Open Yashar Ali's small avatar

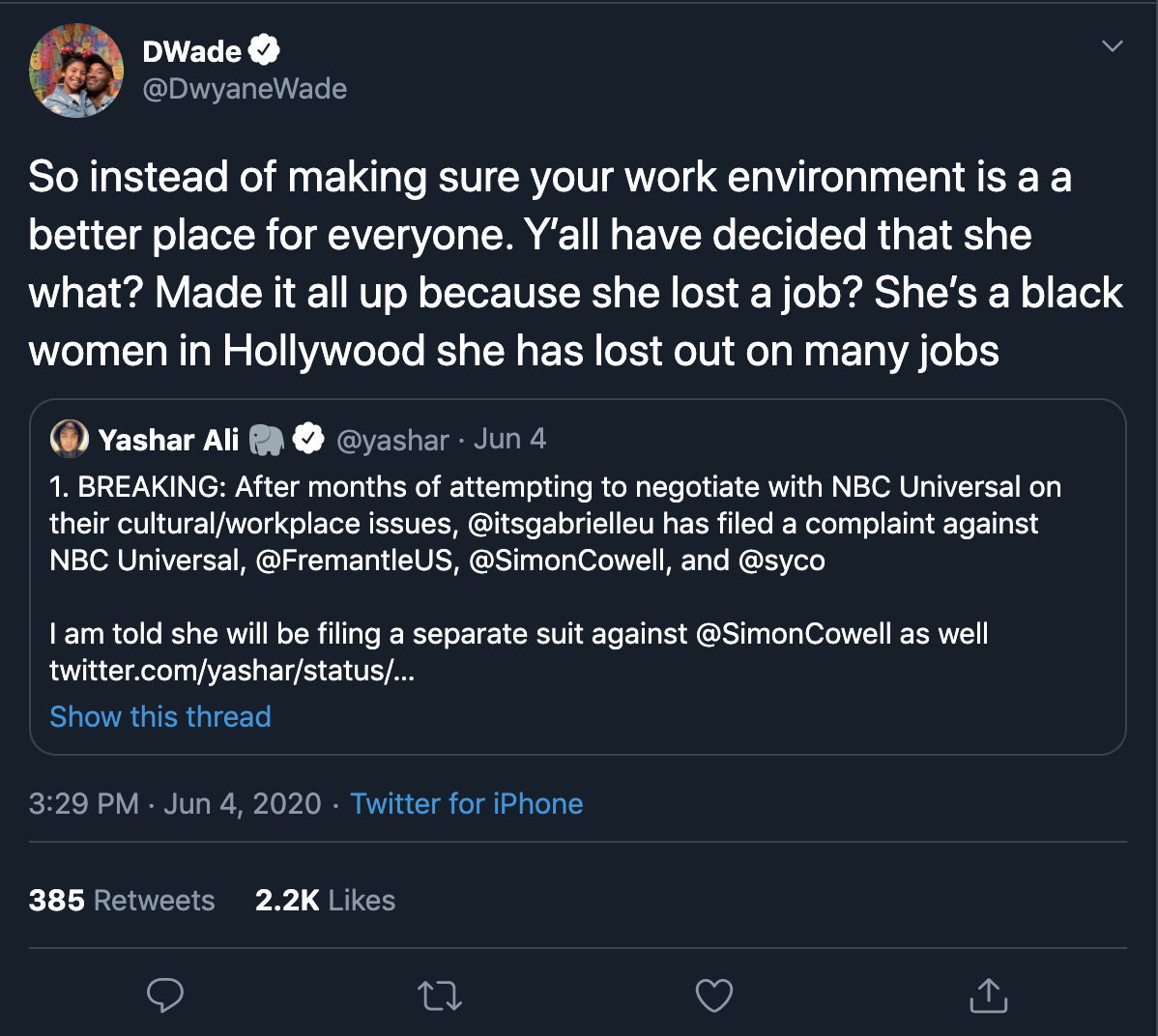(70, 440)
